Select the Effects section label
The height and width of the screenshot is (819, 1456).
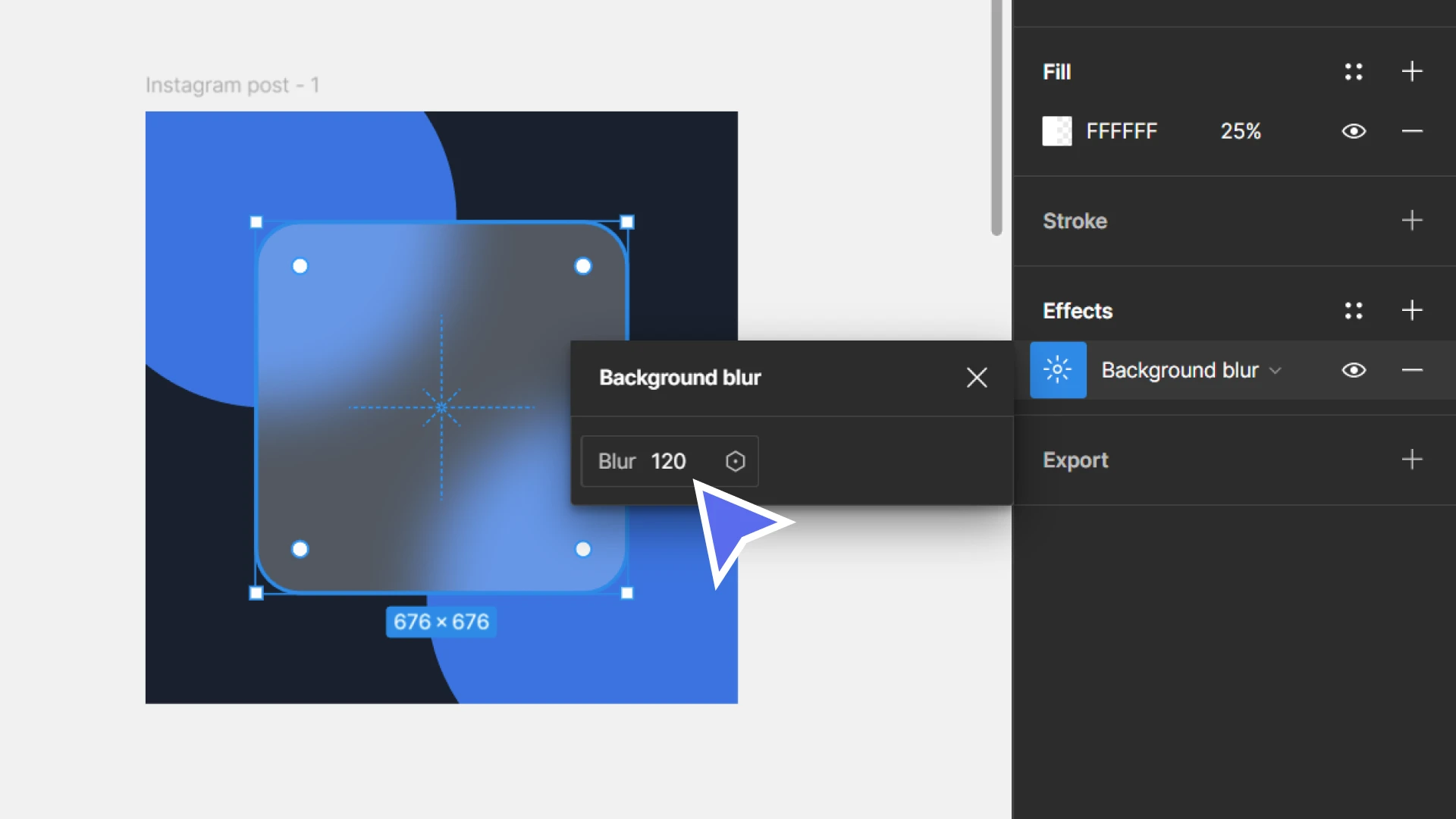[1078, 310]
